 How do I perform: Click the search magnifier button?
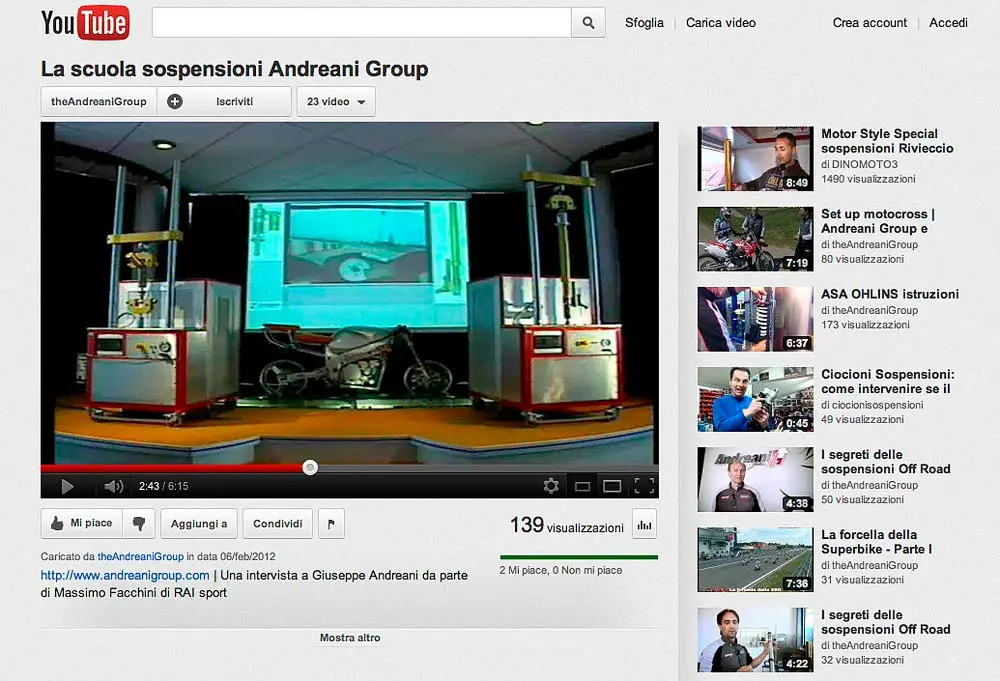coord(588,22)
